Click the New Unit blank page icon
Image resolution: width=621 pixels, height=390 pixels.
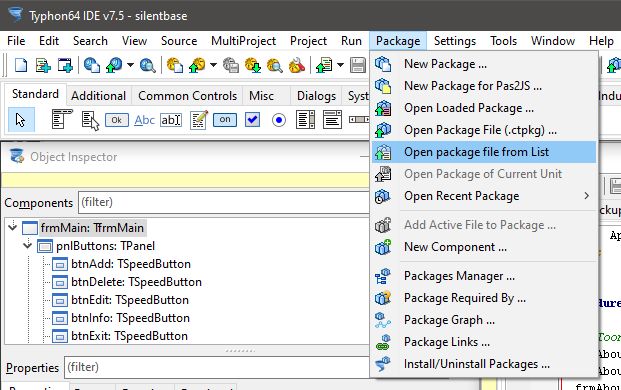pyautogui.click(x=21, y=65)
